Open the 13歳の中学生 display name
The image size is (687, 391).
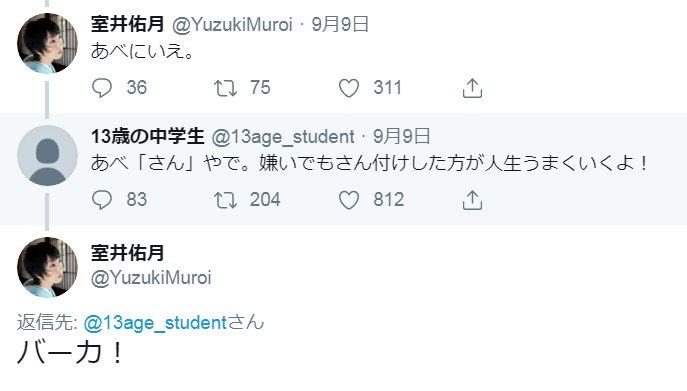coord(148,136)
